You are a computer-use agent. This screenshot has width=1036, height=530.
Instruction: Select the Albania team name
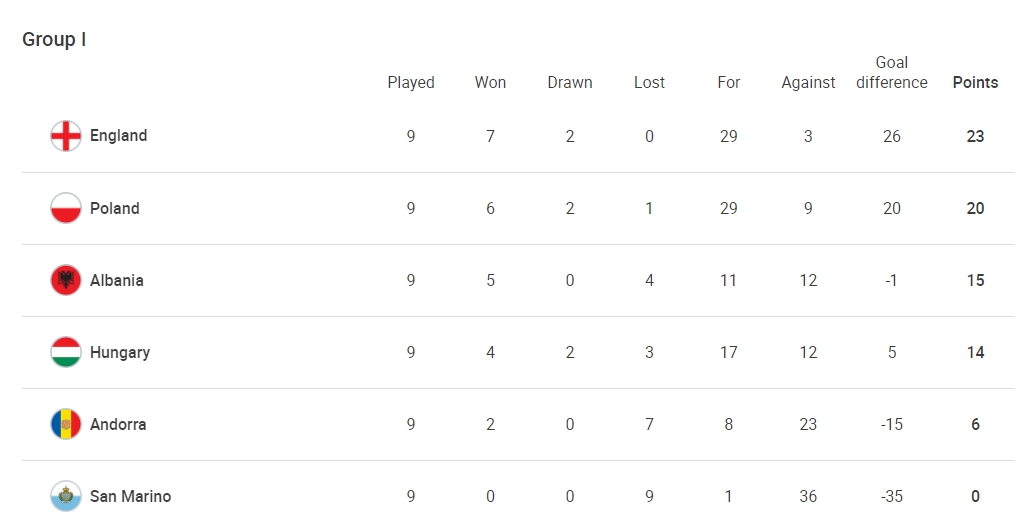[117, 280]
